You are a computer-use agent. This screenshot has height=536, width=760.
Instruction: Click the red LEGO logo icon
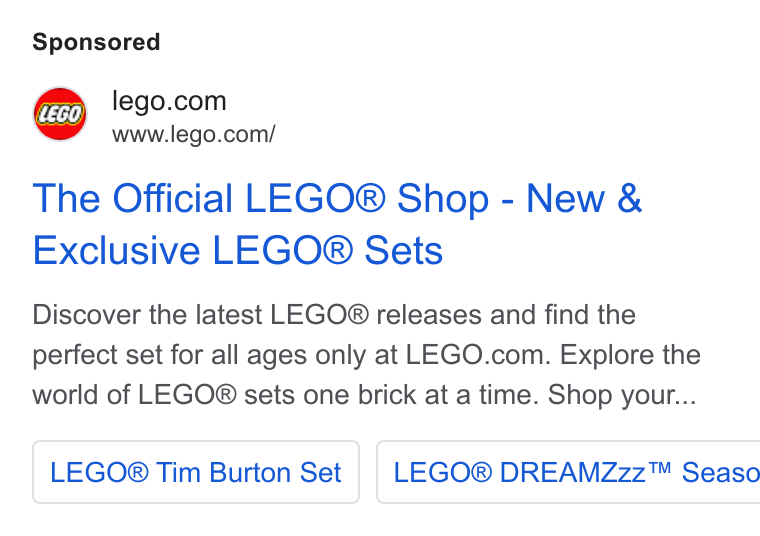(x=60, y=114)
